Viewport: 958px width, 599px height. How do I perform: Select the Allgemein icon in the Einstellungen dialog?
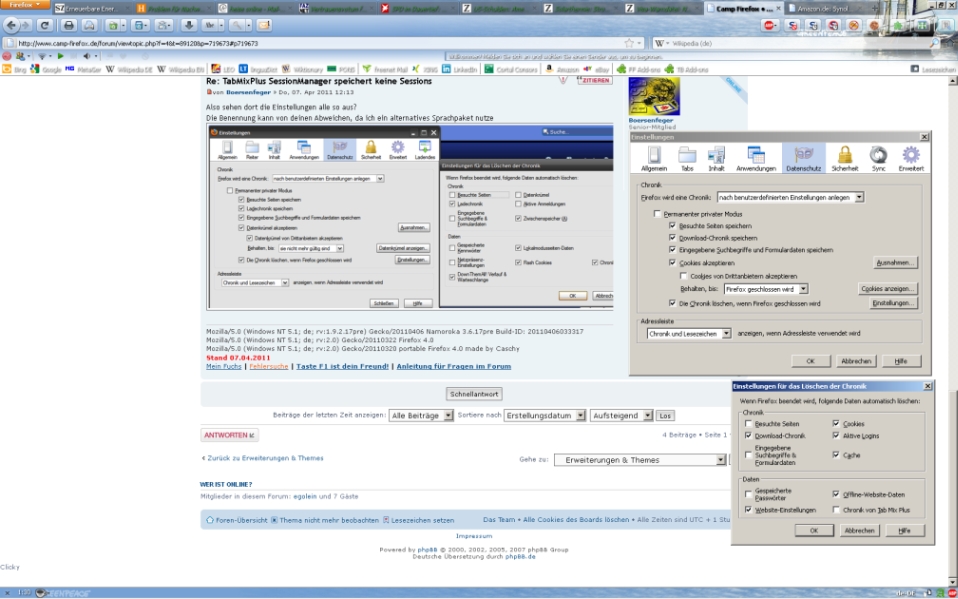[x=654, y=158]
